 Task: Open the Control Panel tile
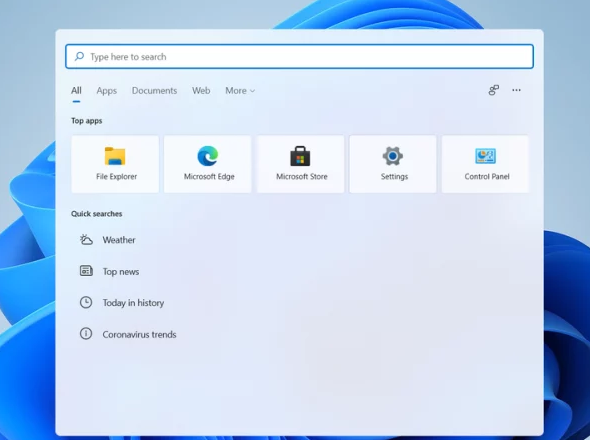485,164
